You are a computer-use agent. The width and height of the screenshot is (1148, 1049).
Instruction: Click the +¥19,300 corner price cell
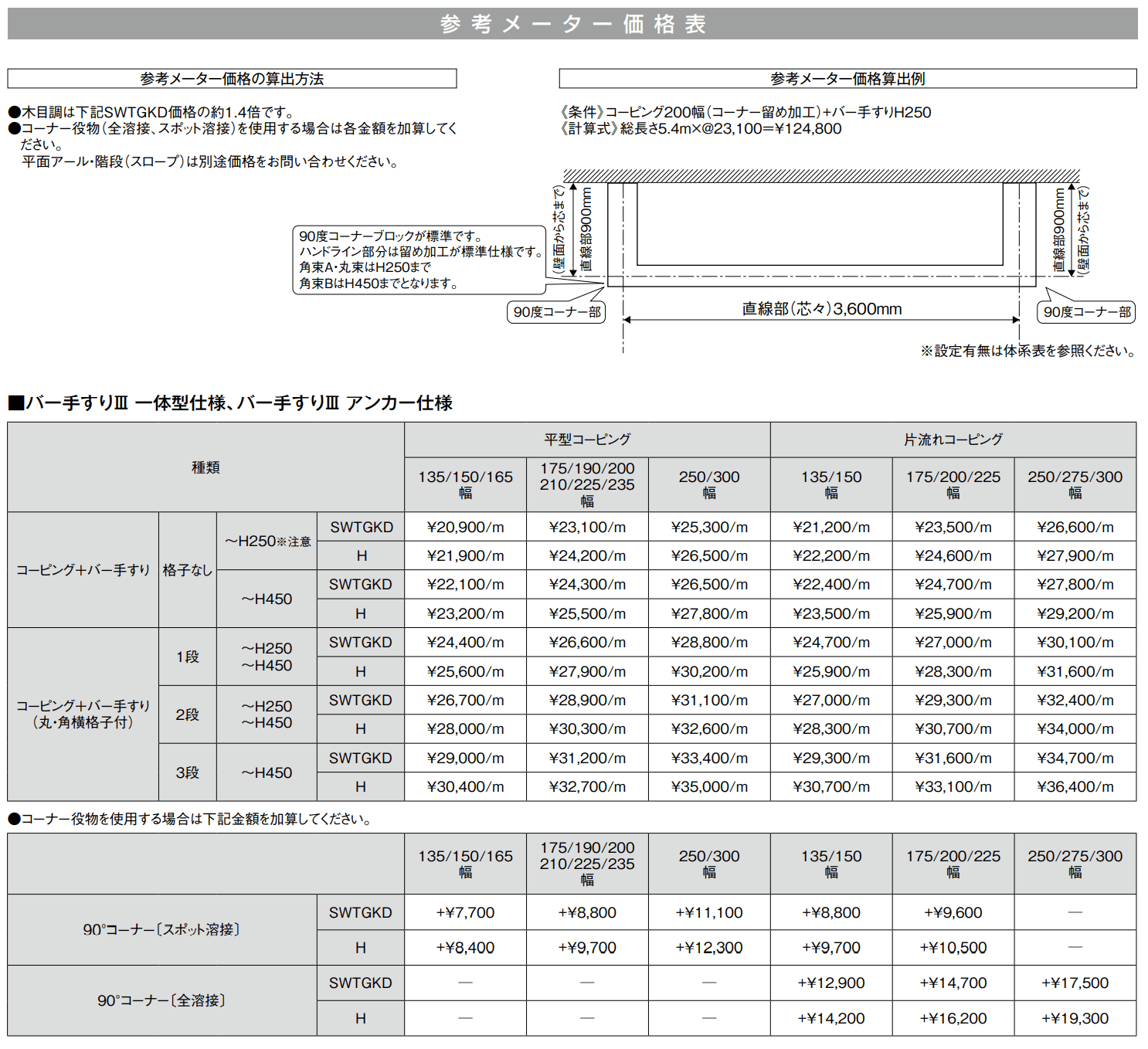(1075, 1018)
